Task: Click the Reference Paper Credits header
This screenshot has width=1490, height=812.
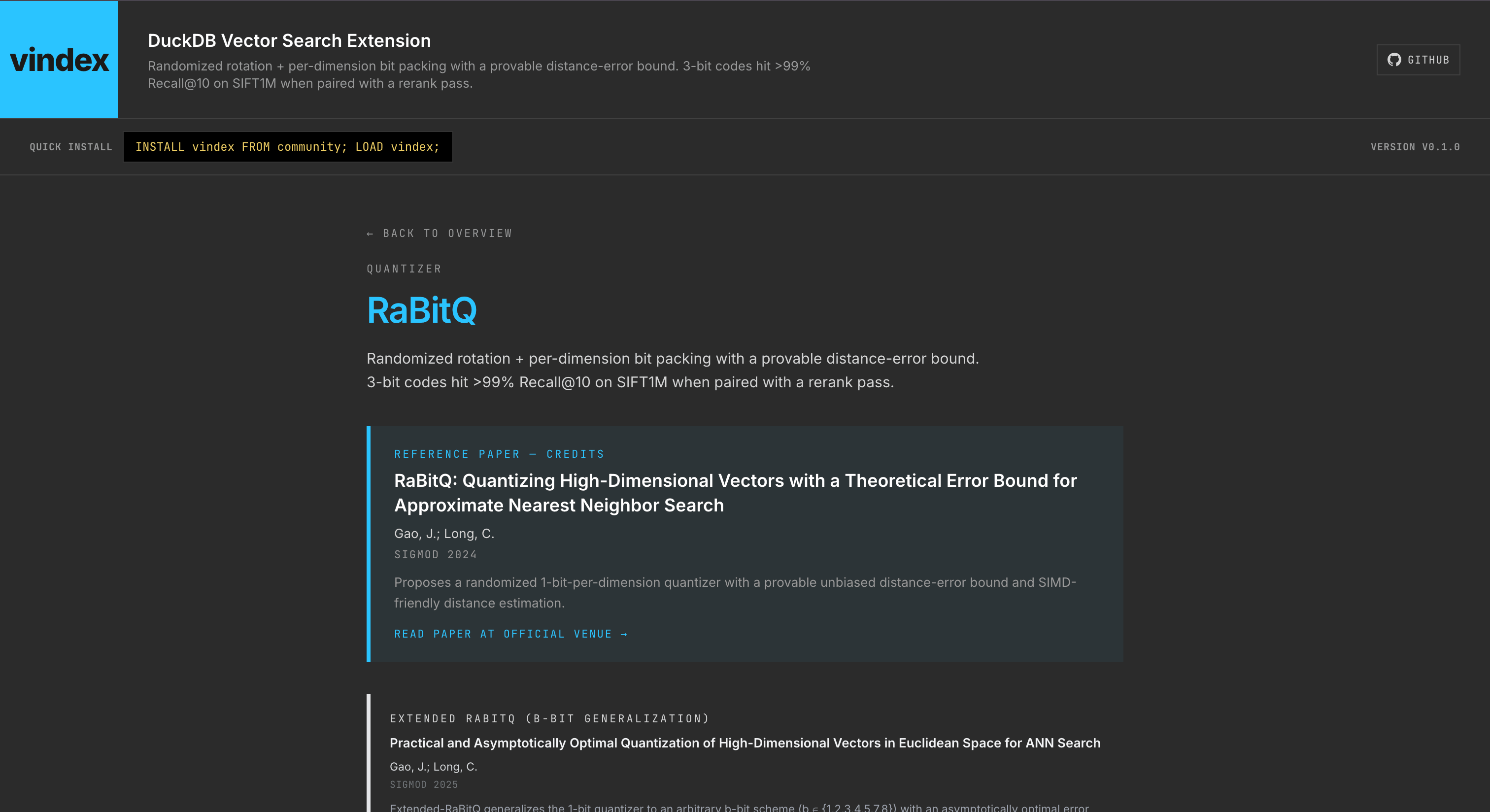Action: coord(499,454)
